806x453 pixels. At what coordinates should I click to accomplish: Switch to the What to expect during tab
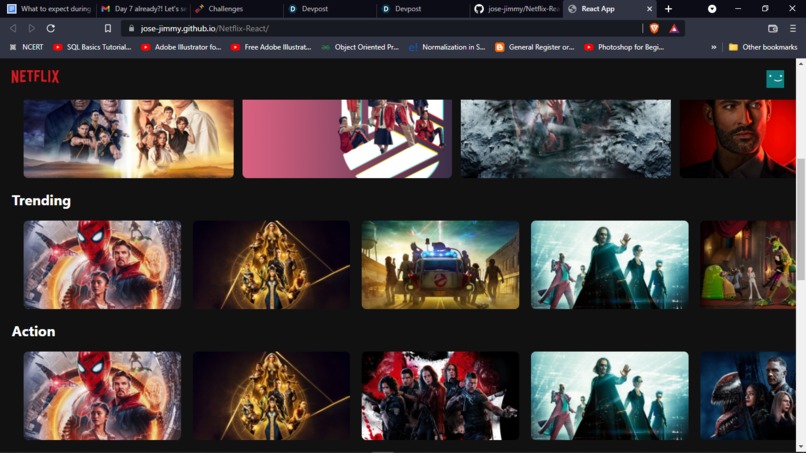[49, 9]
